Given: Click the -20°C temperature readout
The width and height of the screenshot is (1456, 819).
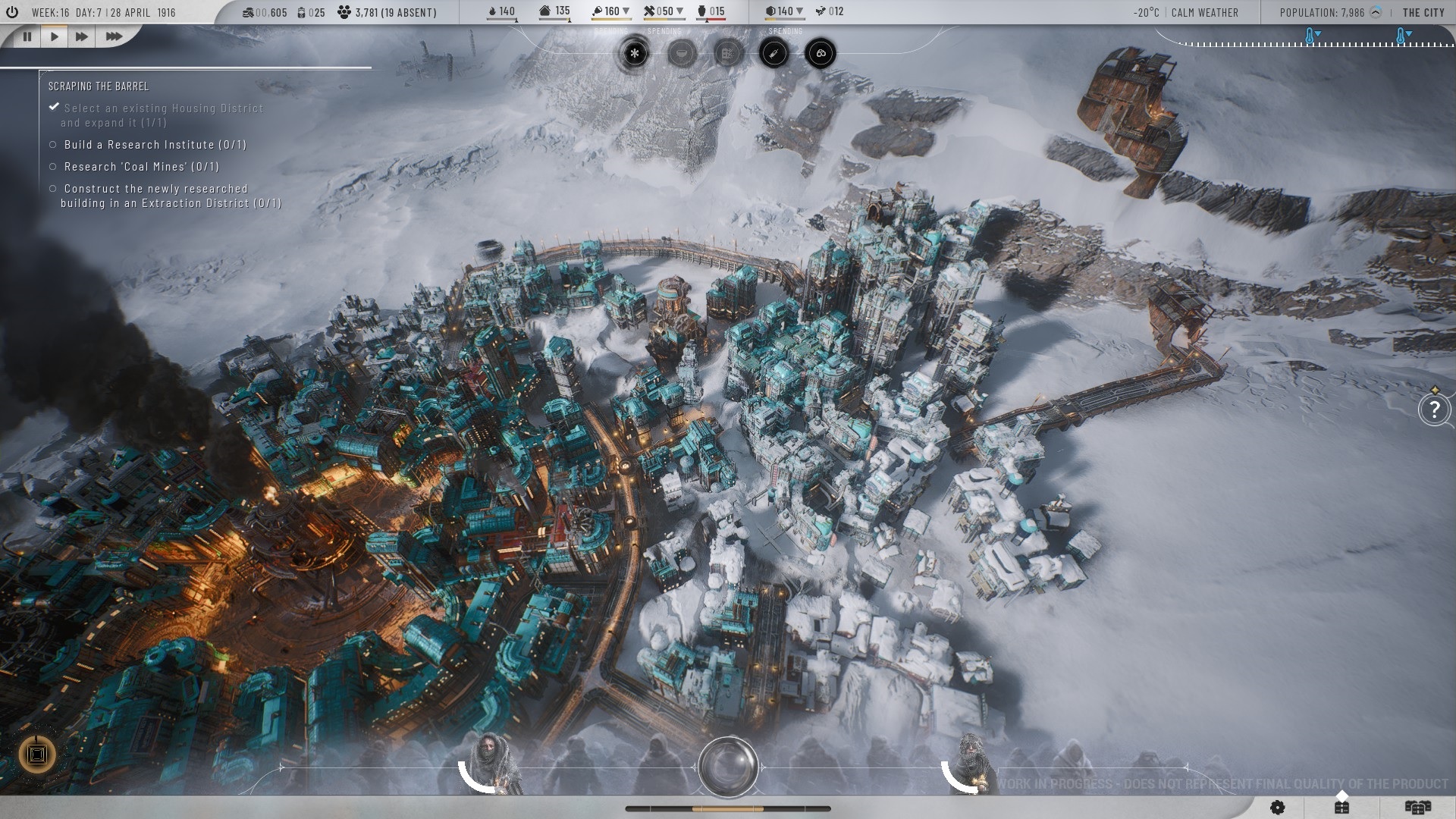Looking at the screenshot, I should pos(1146,13).
